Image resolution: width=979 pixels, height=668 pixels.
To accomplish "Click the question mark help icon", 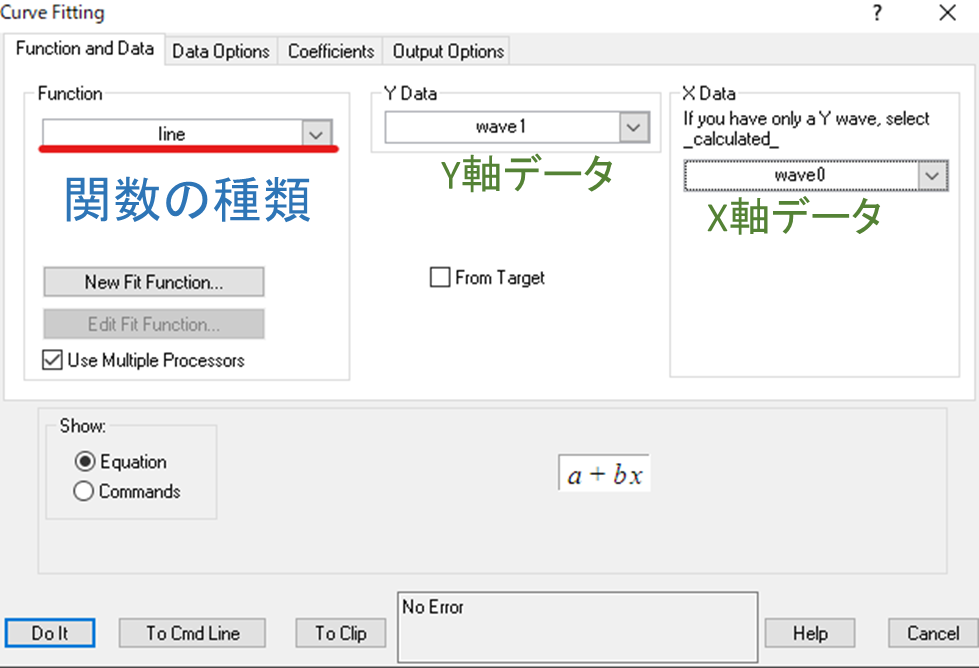I will 877,13.
